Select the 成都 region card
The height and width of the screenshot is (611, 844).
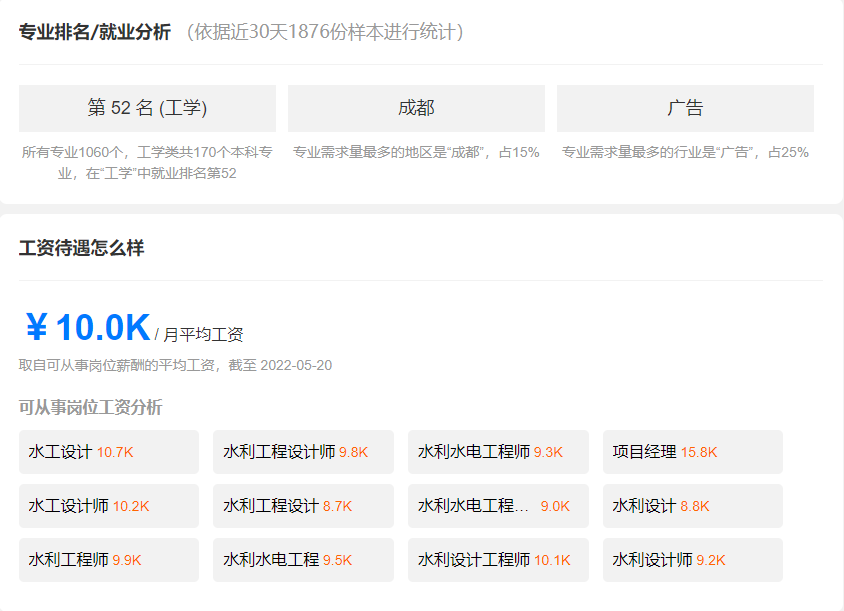coord(416,108)
